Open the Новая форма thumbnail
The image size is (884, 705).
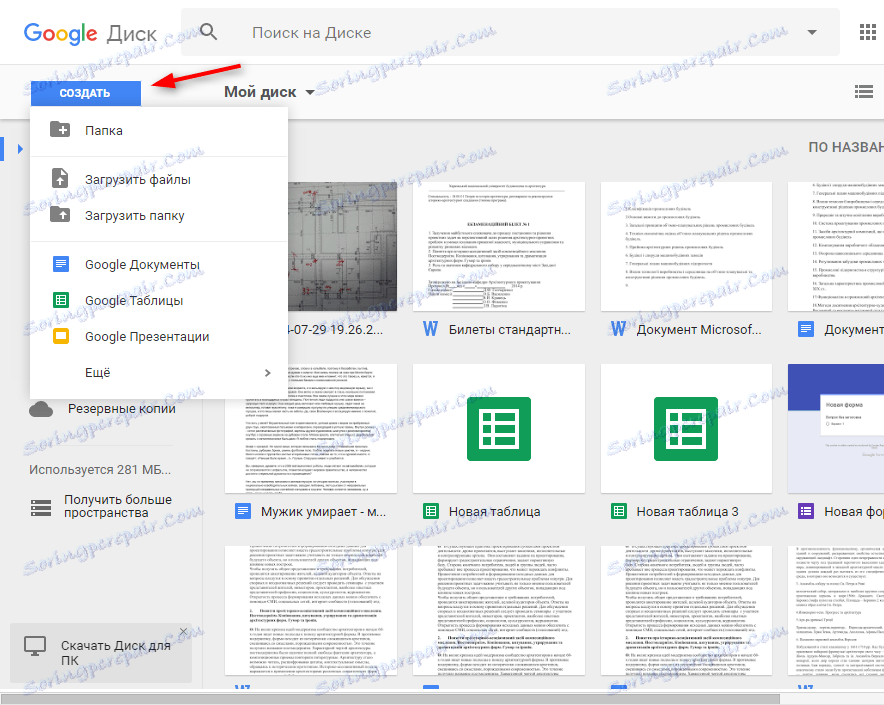tap(836, 429)
